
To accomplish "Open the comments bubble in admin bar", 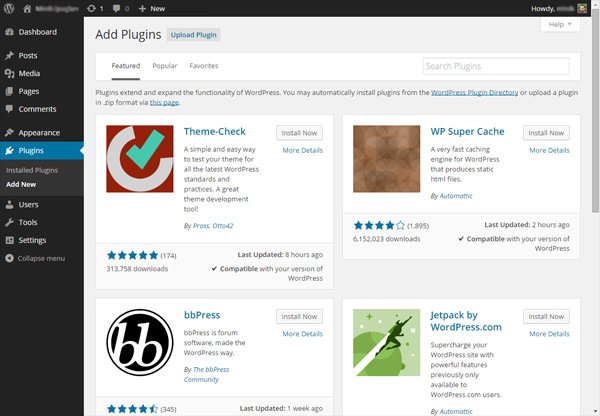I will [116, 8].
